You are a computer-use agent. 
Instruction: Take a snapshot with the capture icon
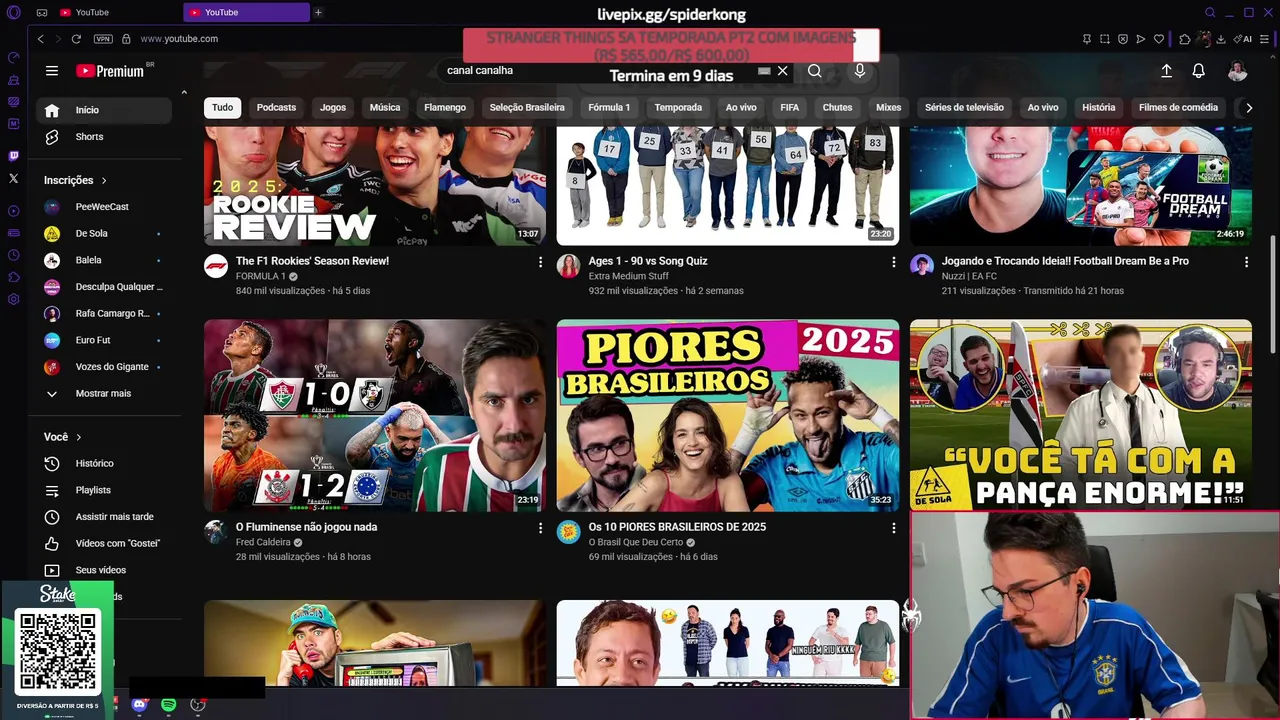click(1105, 39)
